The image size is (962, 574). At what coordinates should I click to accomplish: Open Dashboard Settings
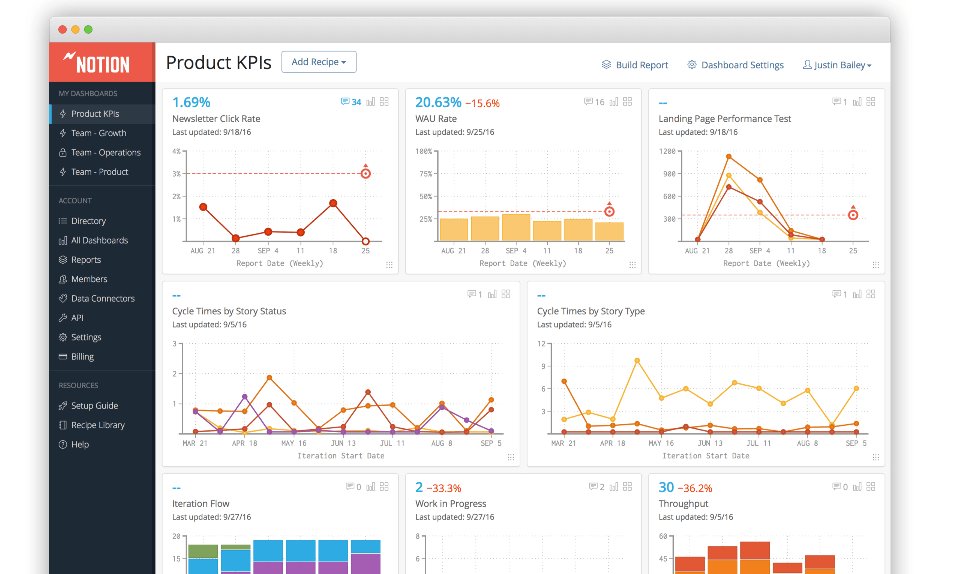[x=735, y=65]
